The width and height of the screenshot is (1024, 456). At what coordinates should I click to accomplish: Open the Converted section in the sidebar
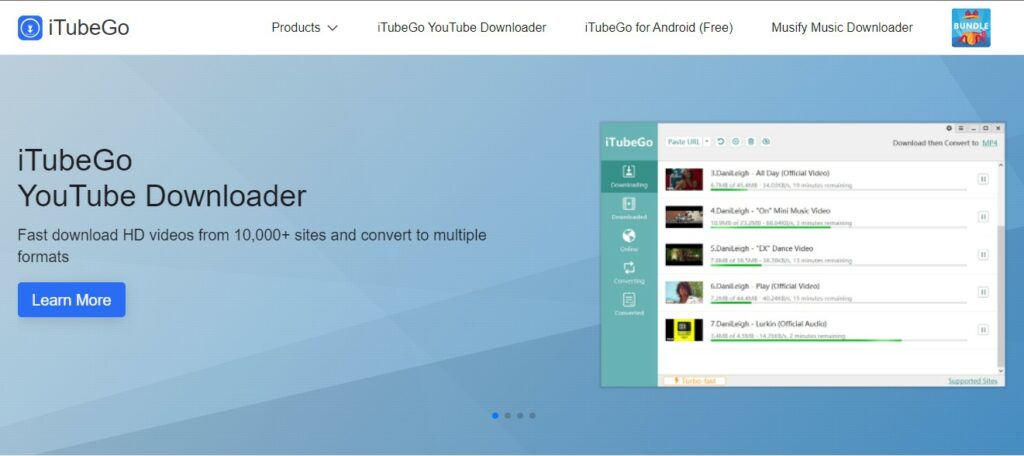pos(629,304)
